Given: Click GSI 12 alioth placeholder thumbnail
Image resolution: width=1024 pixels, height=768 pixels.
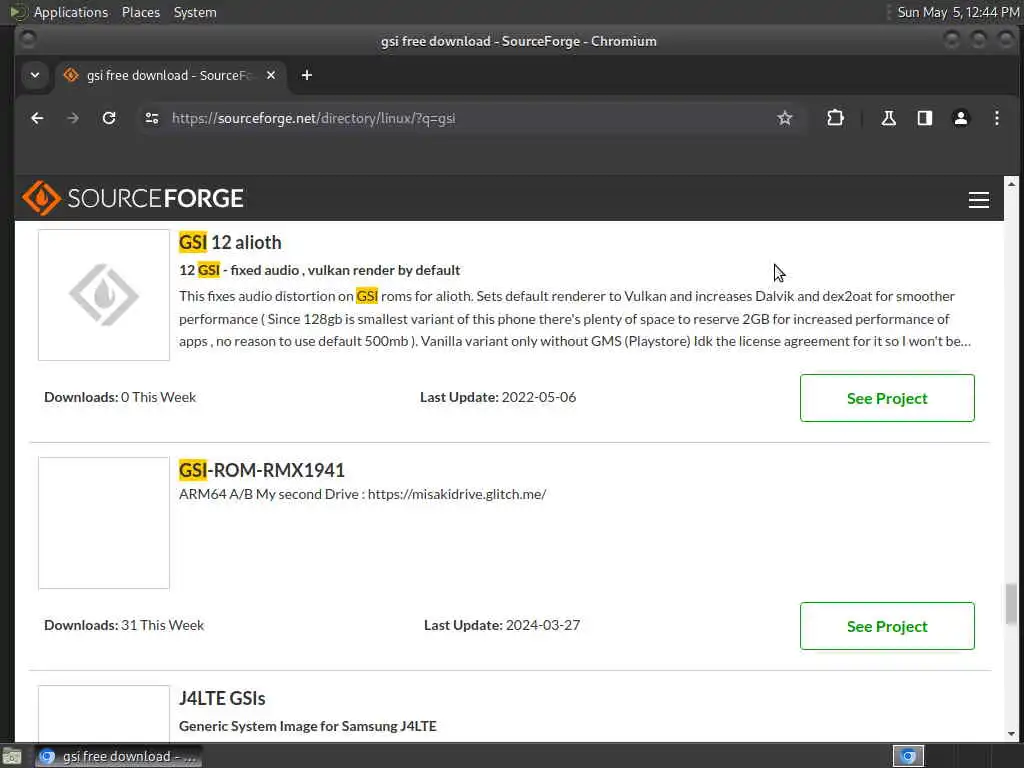Looking at the screenshot, I should [x=104, y=295].
